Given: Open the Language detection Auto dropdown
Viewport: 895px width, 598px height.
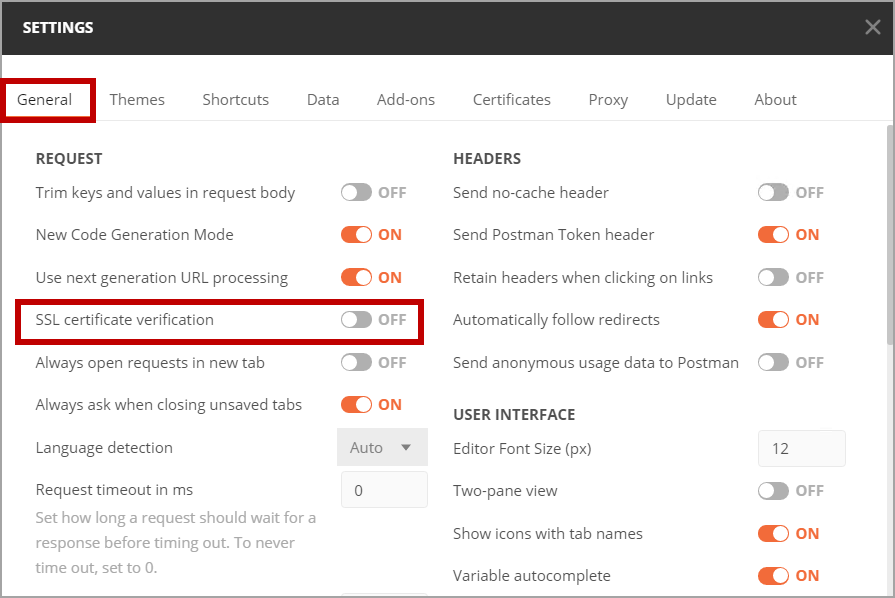Looking at the screenshot, I should point(382,447).
